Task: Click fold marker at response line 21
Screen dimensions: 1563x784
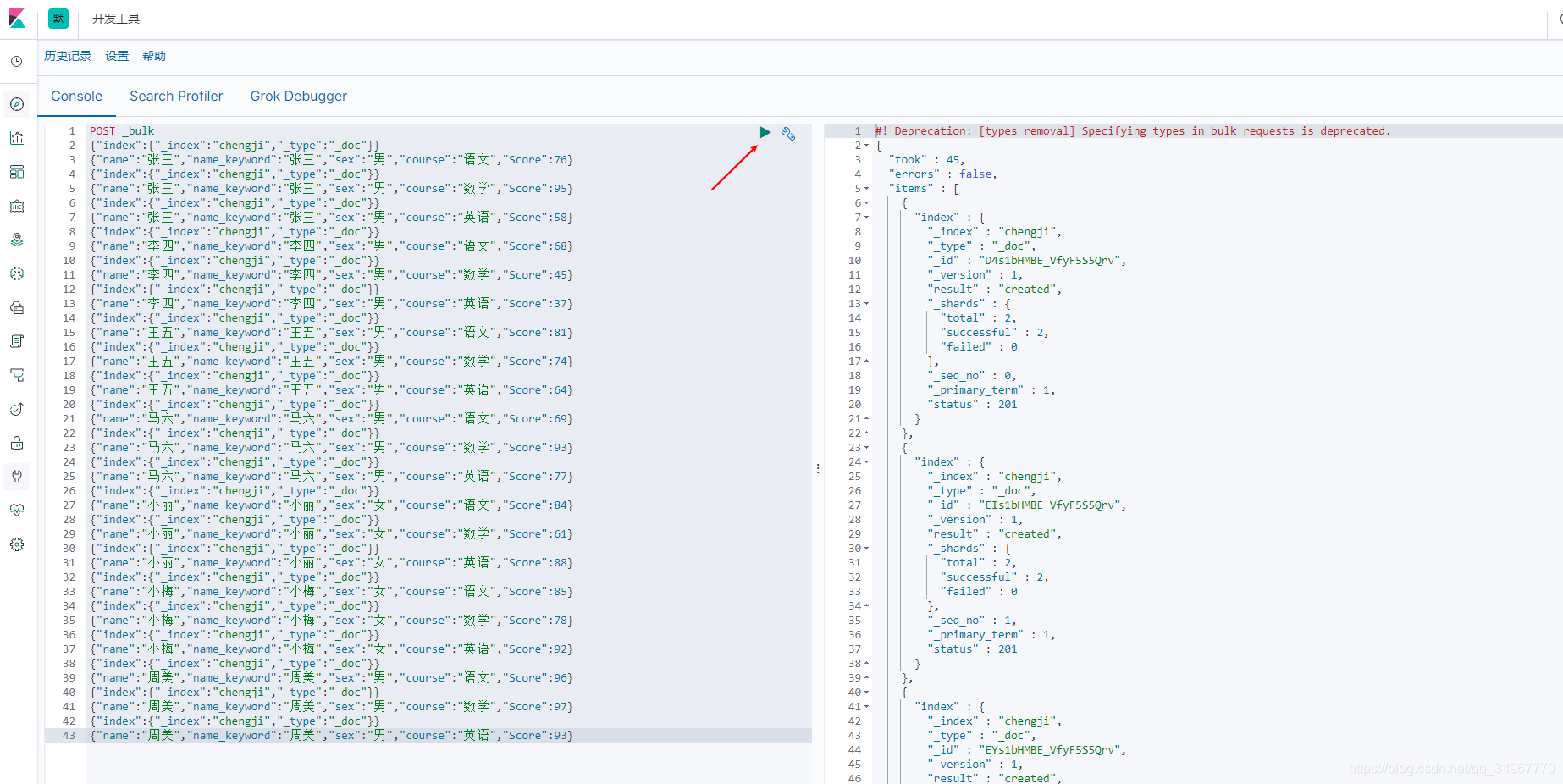Action: [867, 419]
